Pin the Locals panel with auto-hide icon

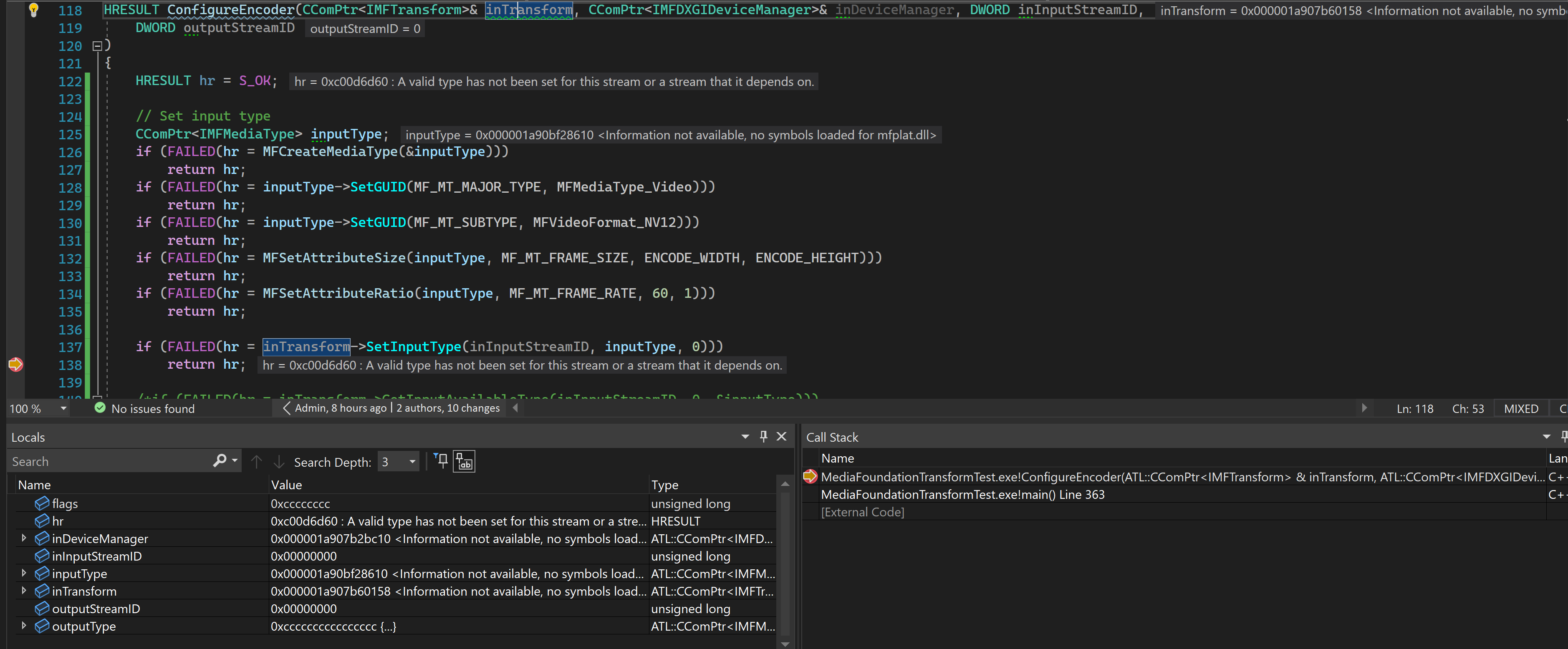(x=763, y=436)
